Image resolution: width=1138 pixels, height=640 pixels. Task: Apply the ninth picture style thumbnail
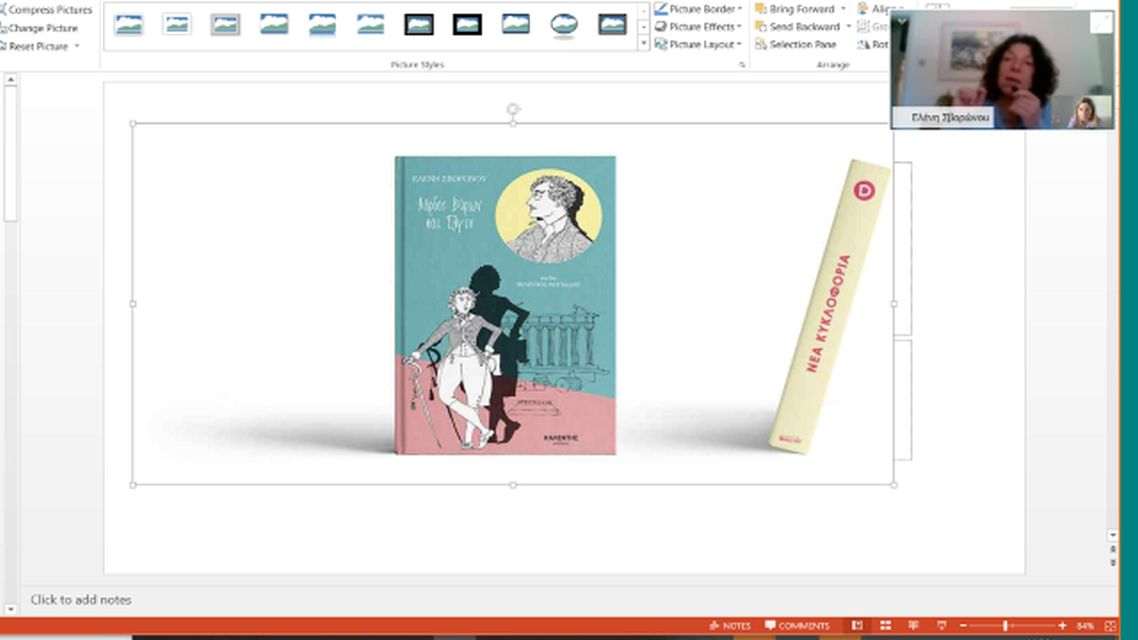pos(515,25)
